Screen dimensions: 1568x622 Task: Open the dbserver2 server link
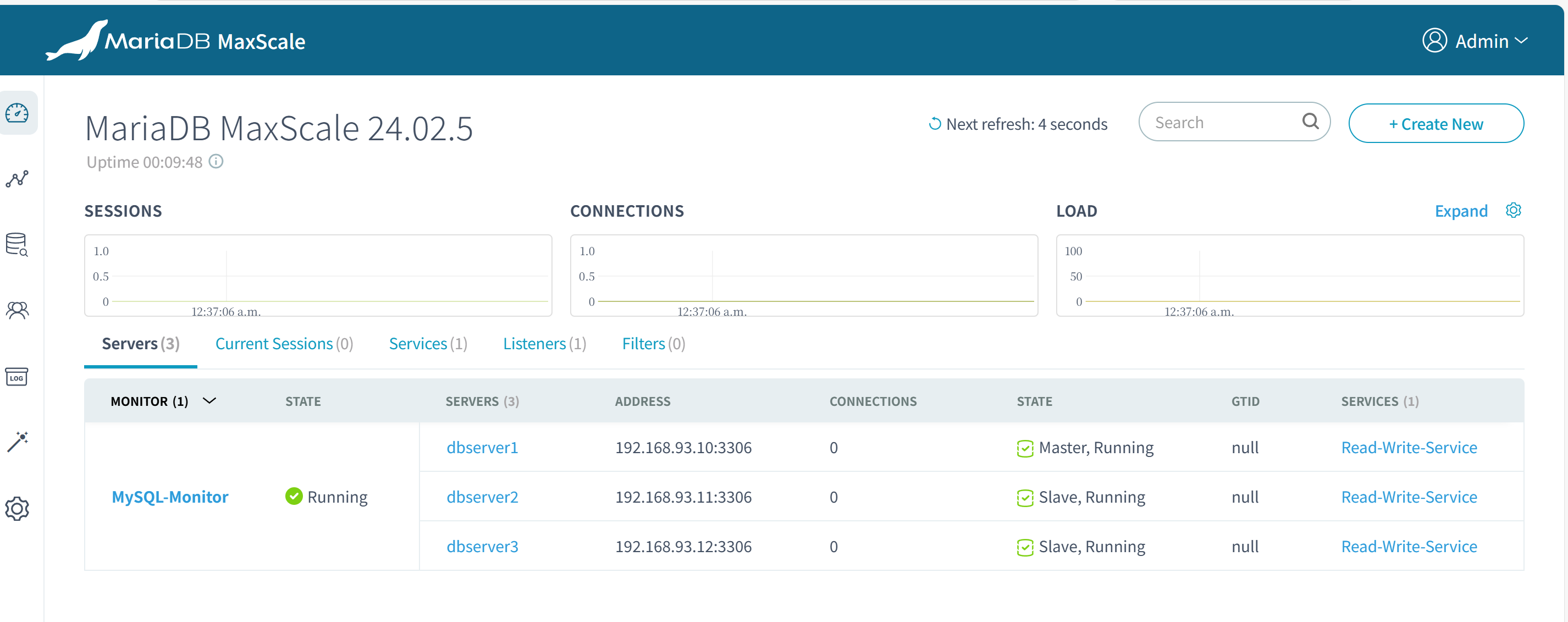point(482,497)
